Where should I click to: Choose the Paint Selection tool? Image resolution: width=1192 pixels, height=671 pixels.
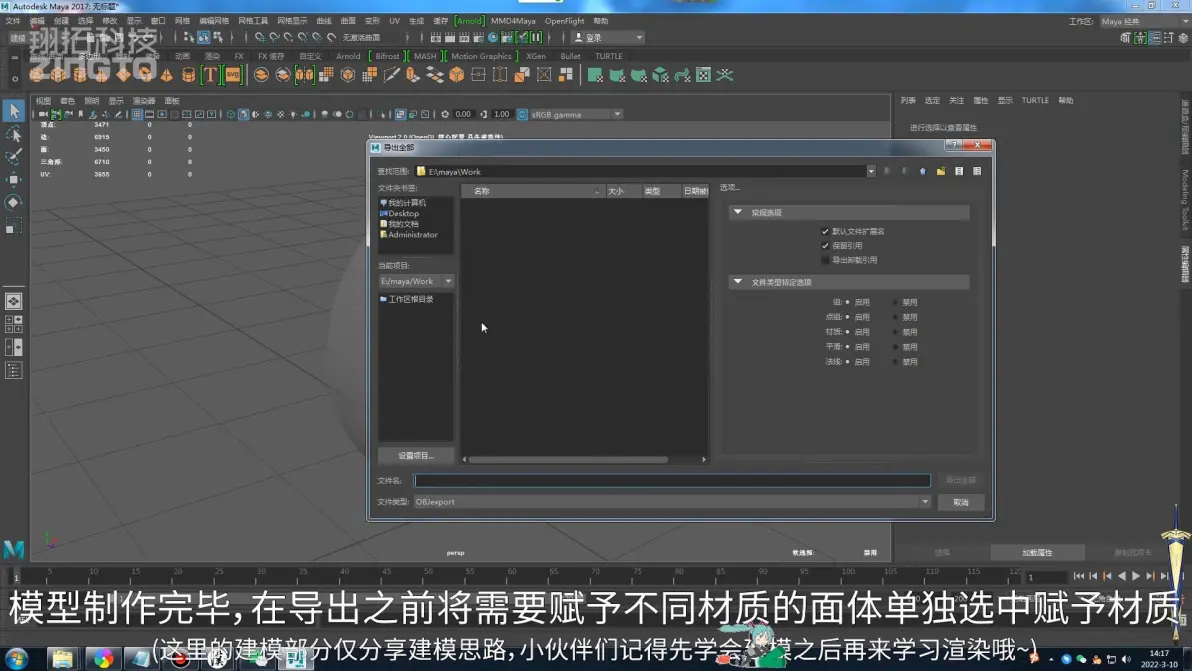[14, 157]
